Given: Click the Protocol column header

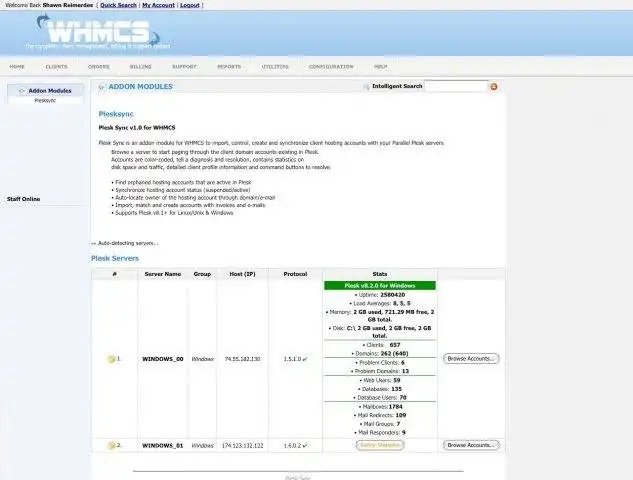Looking at the screenshot, I should click(295, 274).
